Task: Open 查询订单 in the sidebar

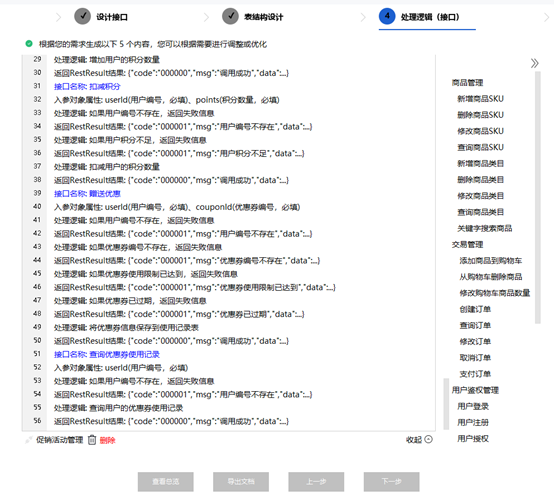Action: tap(475, 325)
